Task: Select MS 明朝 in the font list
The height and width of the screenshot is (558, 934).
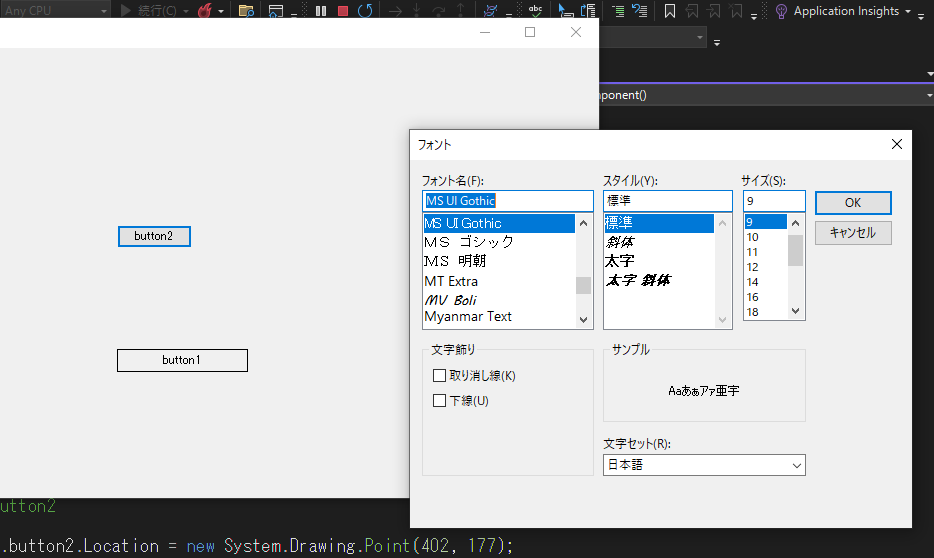Action: tap(455, 261)
